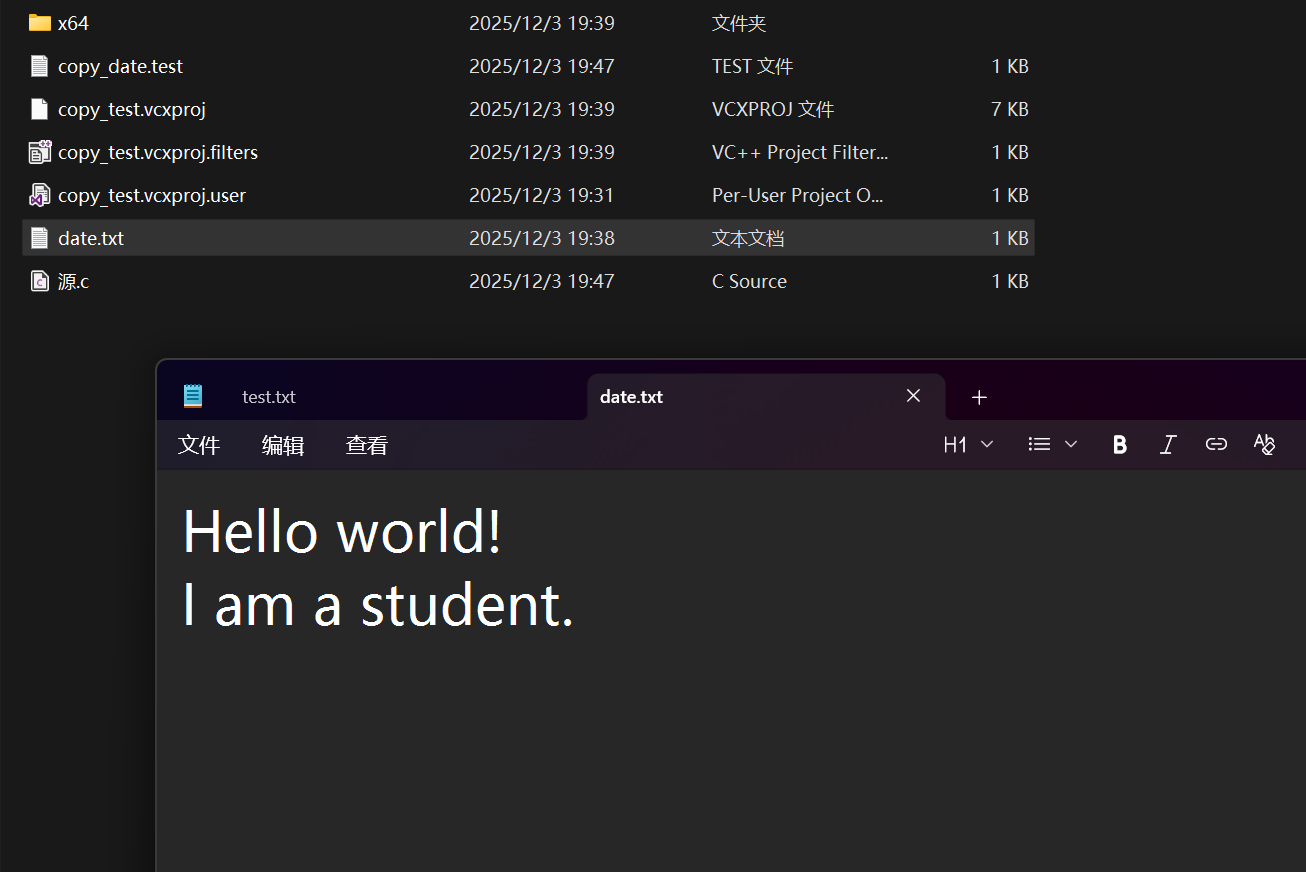Close the date.txt tab in Notepad
This screenshot has width=1306, height=872.
tap(913, 396)
